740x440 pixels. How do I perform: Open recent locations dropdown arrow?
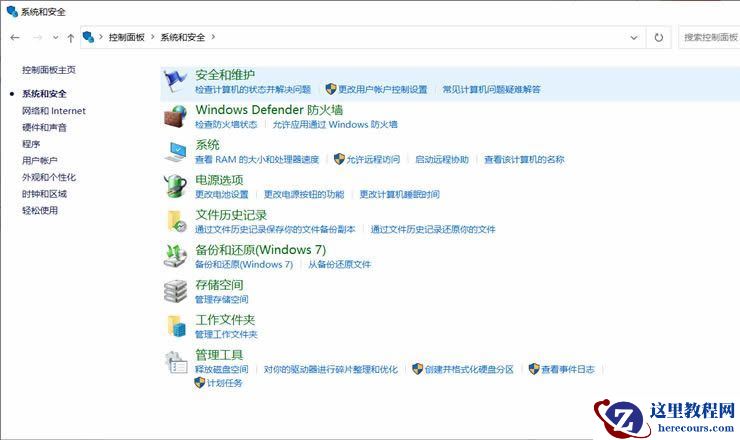point(55,37)
